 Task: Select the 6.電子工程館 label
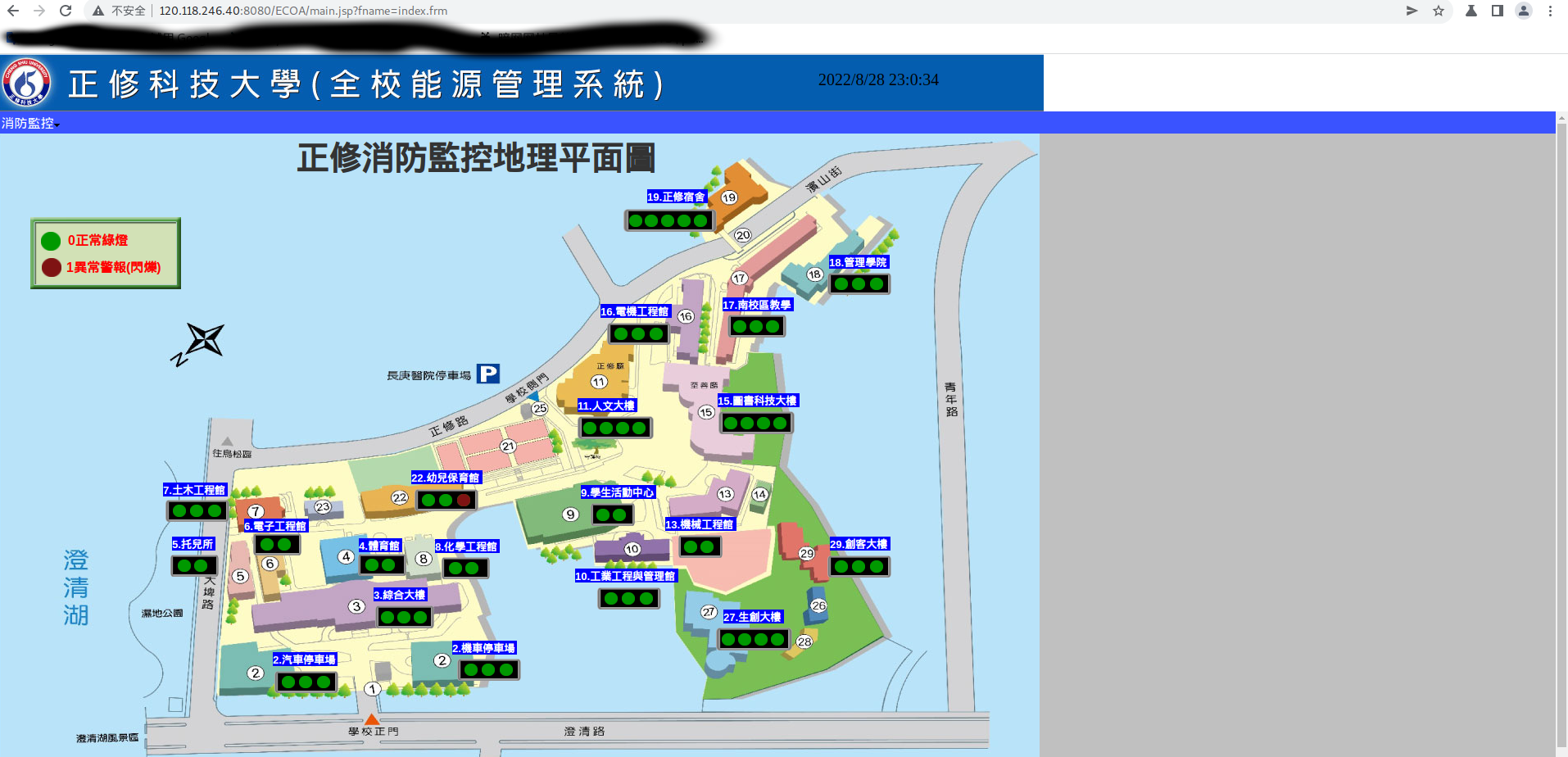(275, 526)
